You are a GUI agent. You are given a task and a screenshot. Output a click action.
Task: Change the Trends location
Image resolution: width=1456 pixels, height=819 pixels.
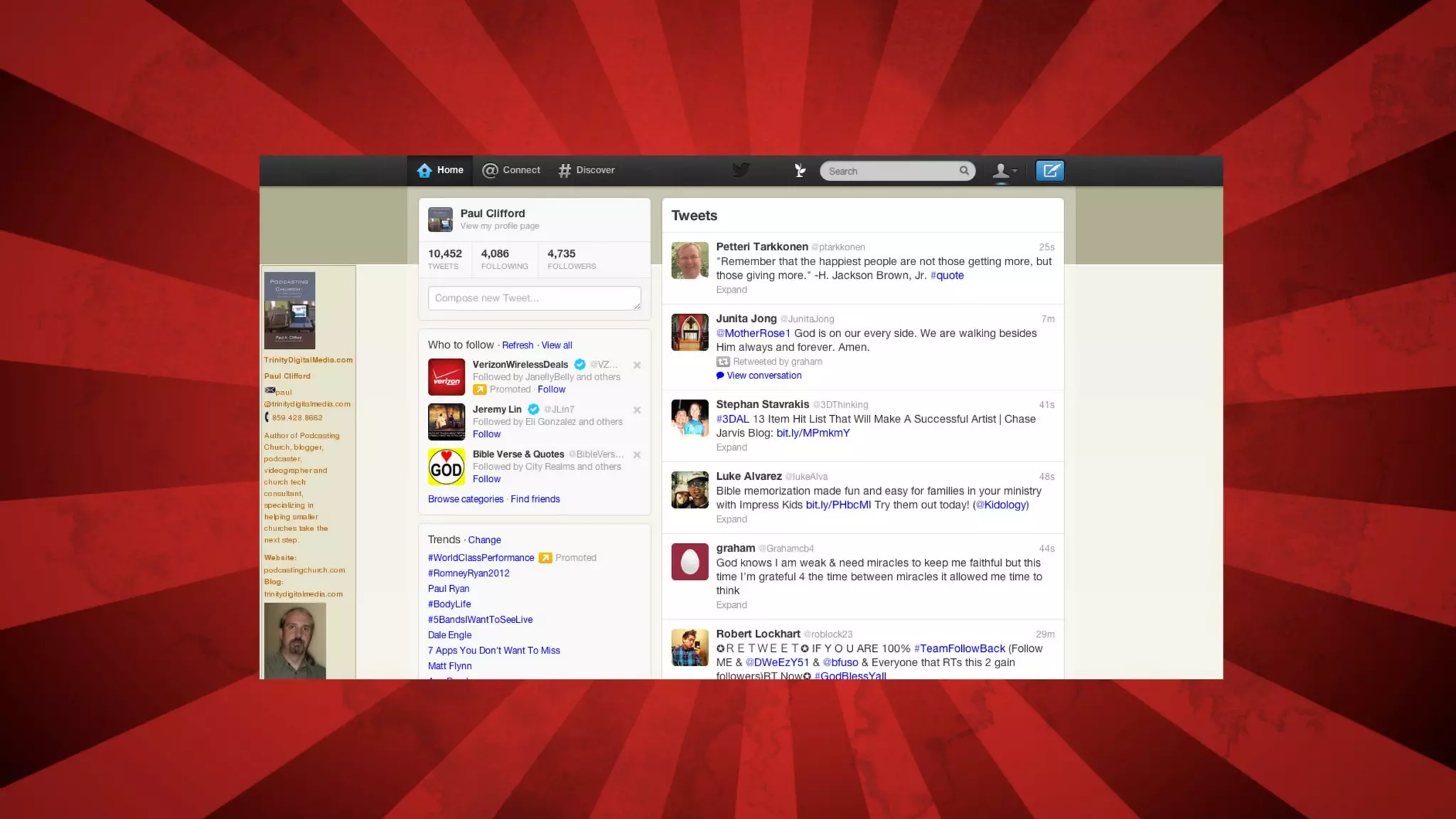(x=484, y=540)
